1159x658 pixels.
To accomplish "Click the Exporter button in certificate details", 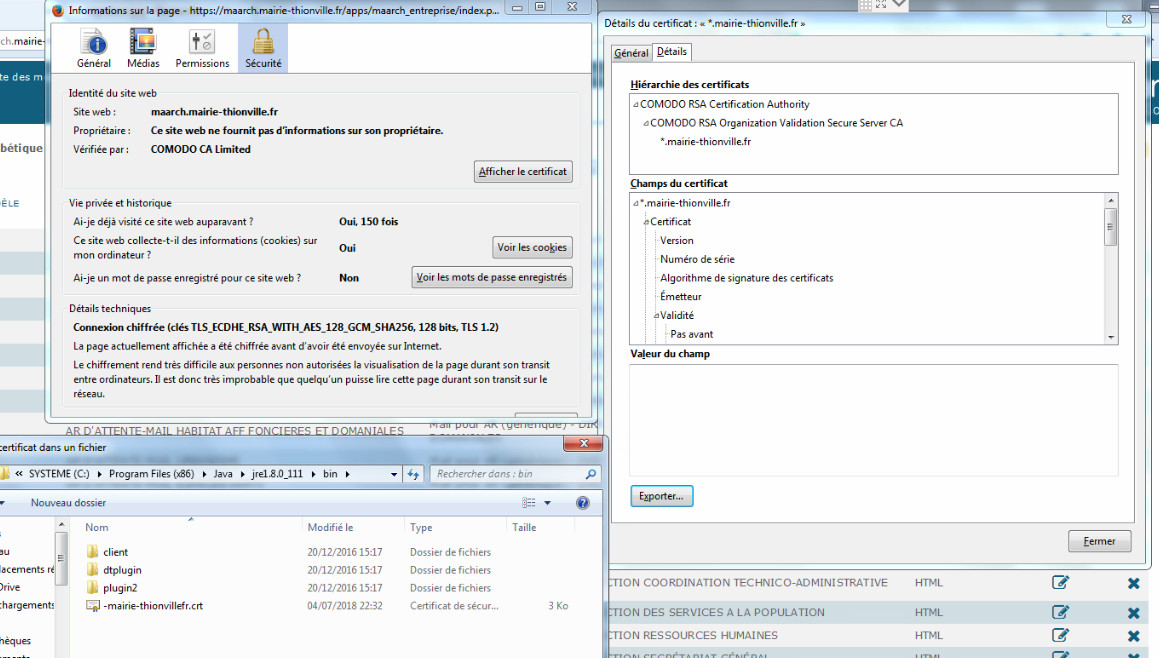I will point(661,495).
